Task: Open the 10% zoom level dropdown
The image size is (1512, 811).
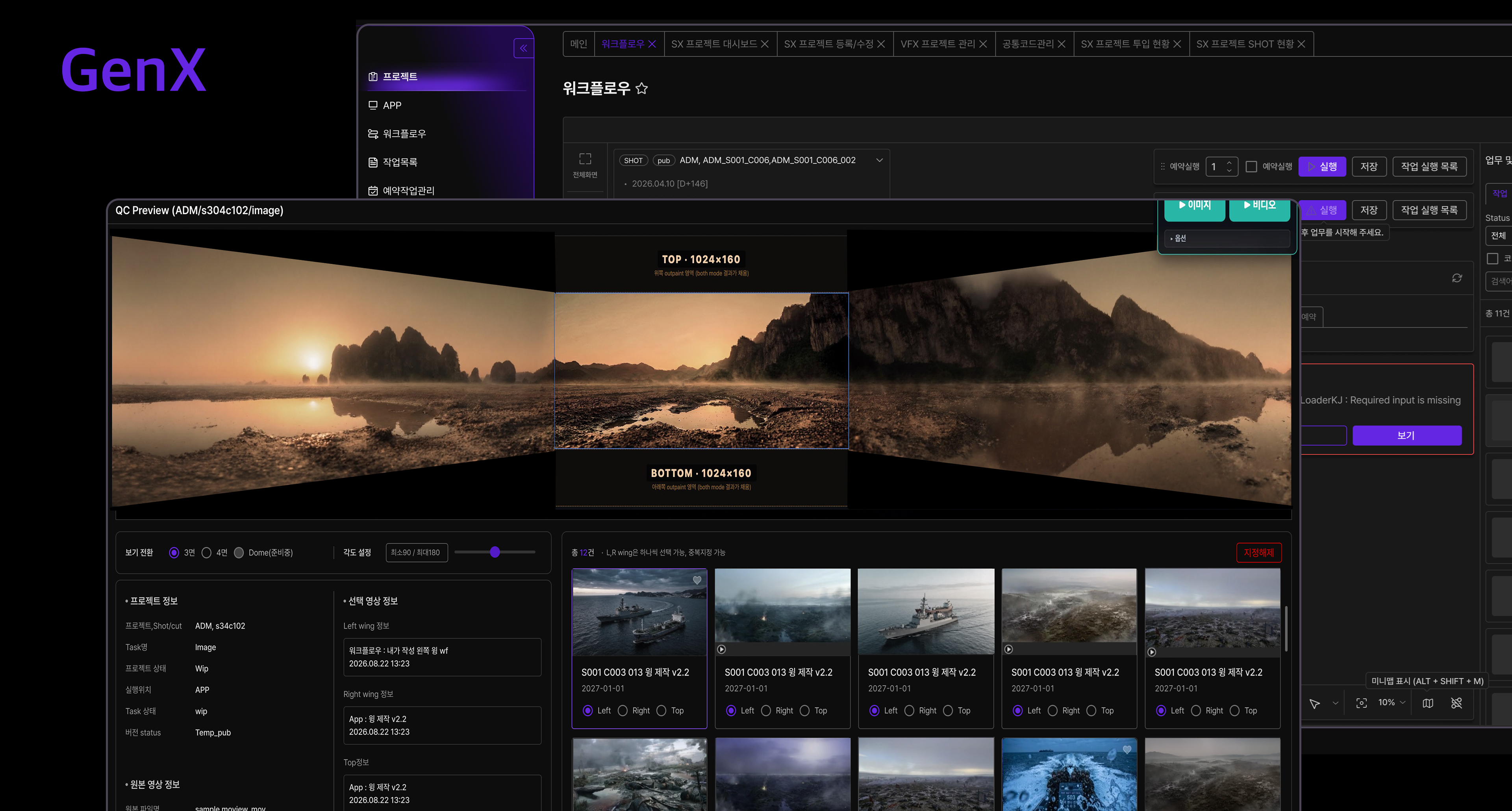Action: 1392,702
